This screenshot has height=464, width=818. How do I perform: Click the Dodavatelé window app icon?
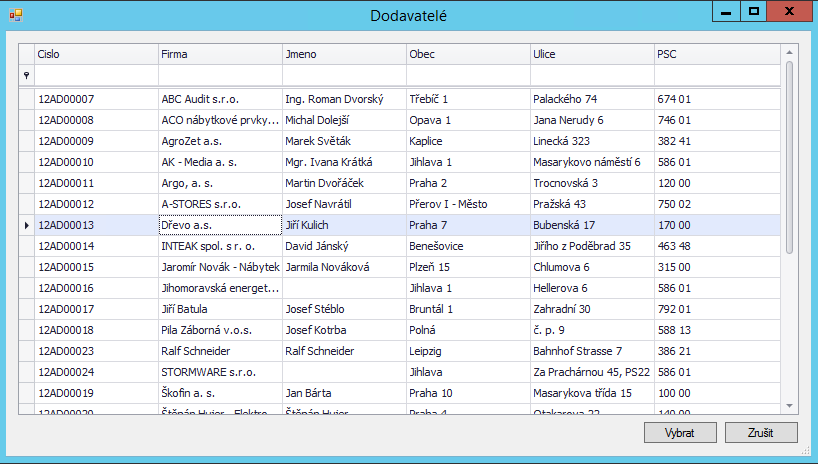click(16, 15)
